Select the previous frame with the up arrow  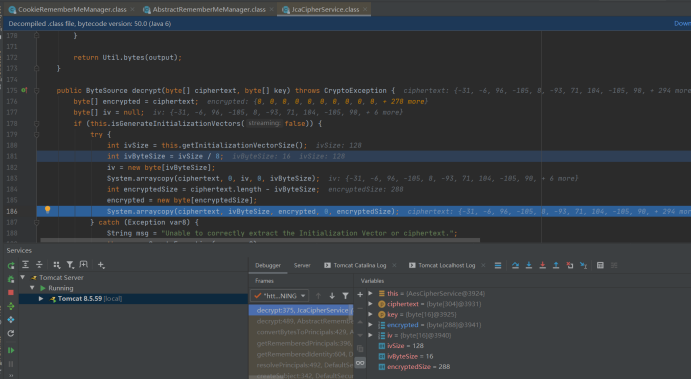click(318, 296)
